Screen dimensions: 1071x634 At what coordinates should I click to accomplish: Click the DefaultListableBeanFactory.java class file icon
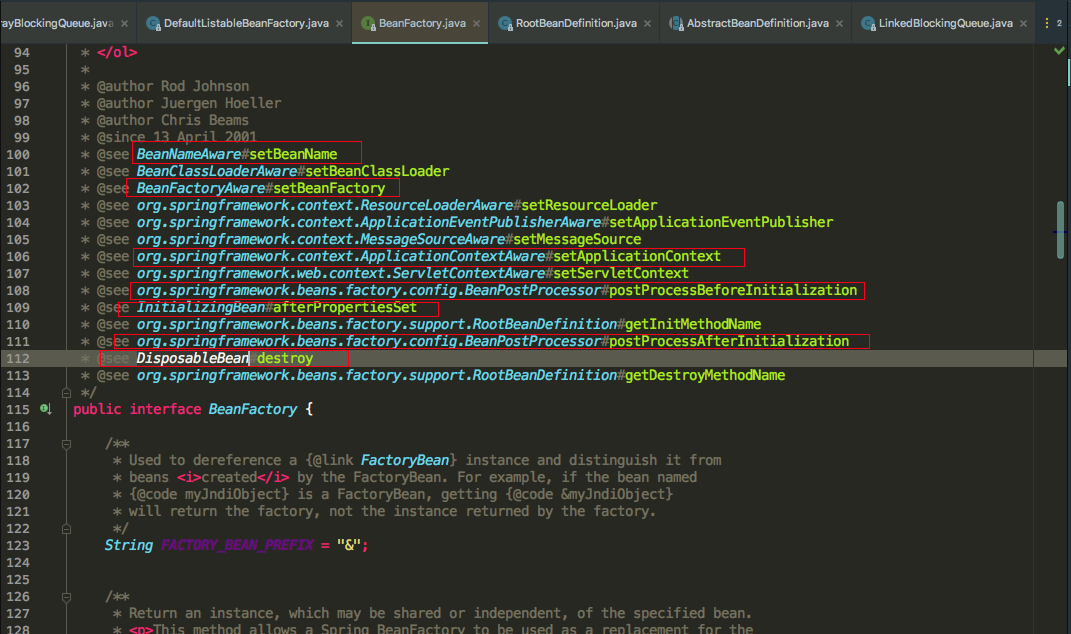pyautogui.click(x=154, y=23)
